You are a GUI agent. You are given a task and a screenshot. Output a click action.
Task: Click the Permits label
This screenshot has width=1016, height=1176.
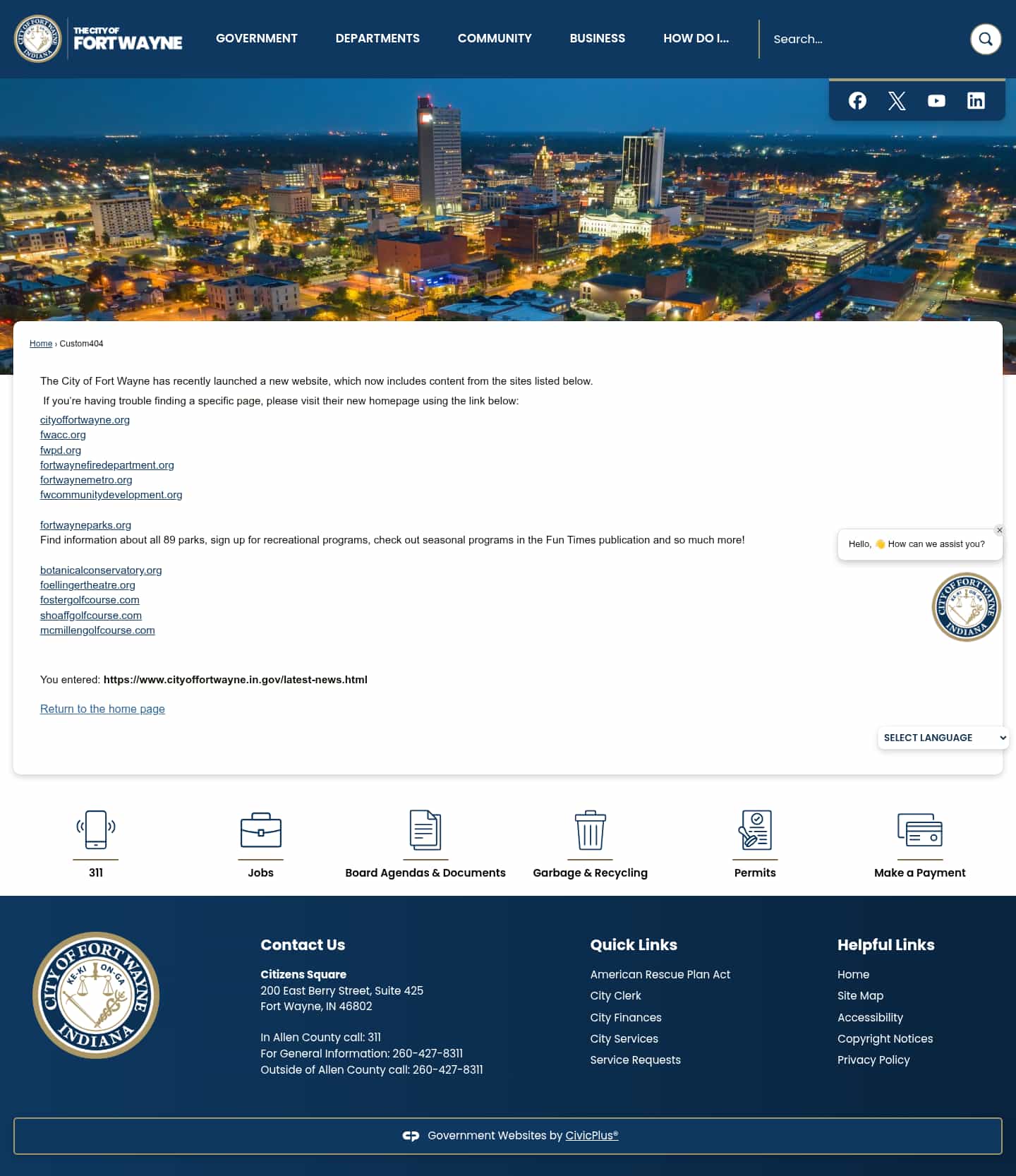(755, 872)
